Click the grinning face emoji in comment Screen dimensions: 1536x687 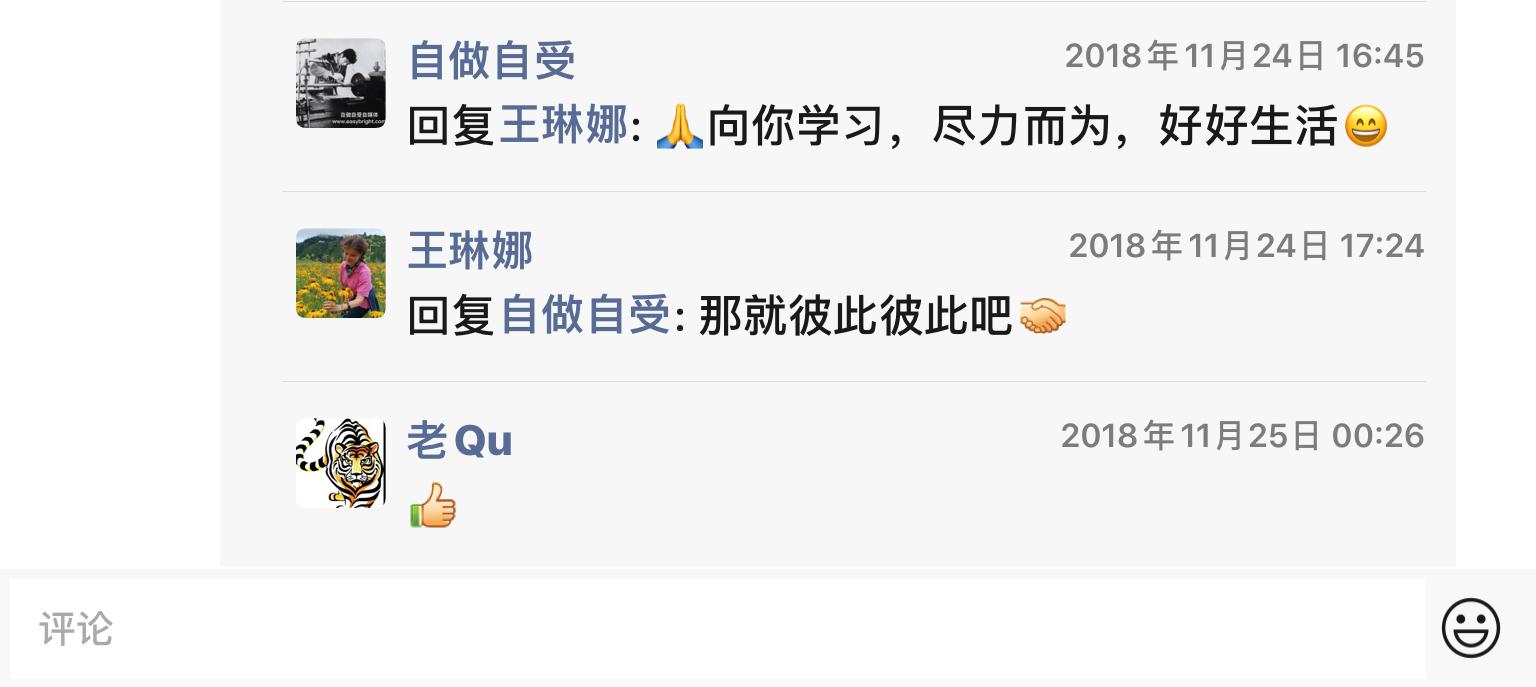coord(1365,127)
